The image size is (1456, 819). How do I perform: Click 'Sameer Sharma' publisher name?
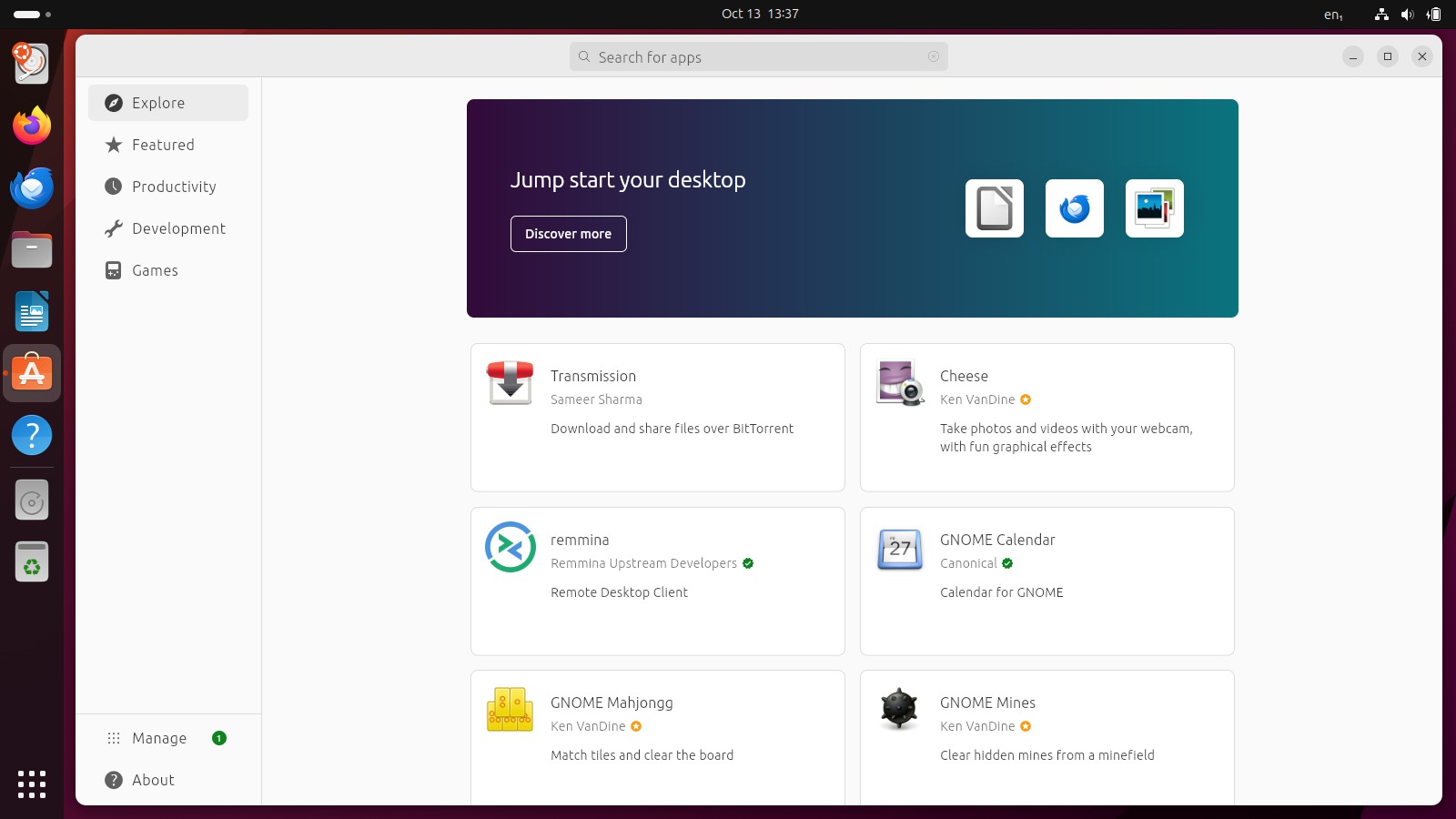click(x=596, y=399)
